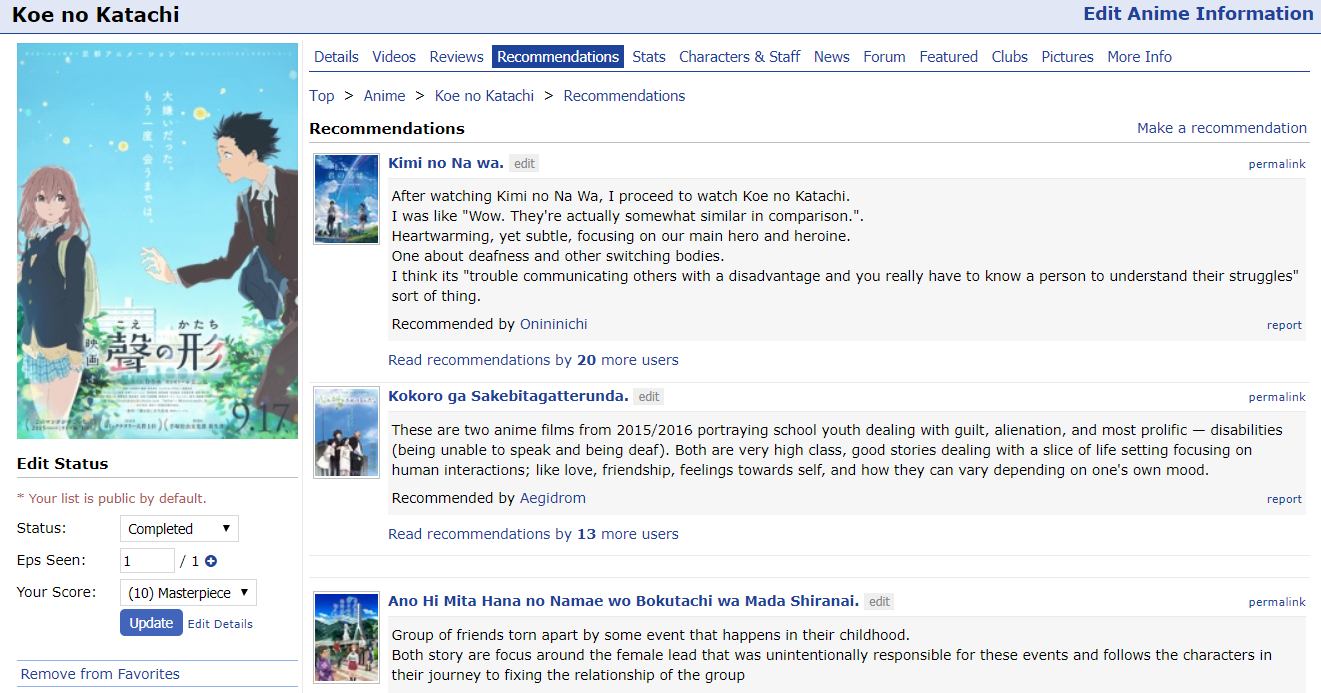Click Remove from Favorites
Viewport: 1321px width, 693px height.
click(x=100, y=674)
